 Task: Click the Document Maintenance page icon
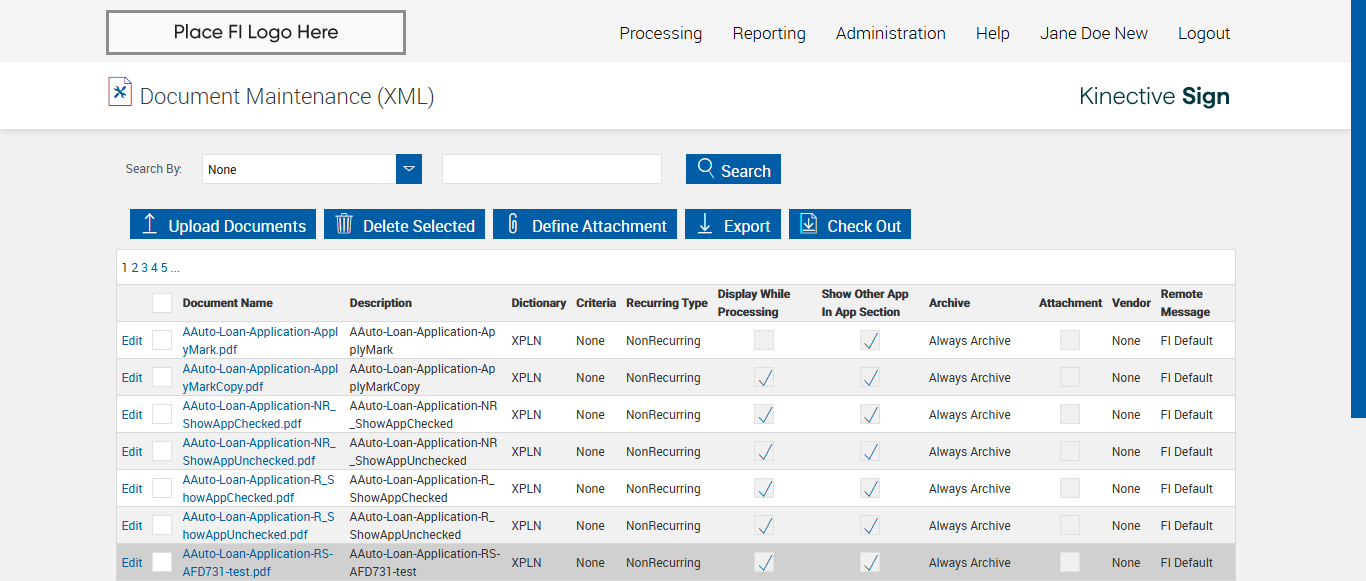click(x=120, y=92)
